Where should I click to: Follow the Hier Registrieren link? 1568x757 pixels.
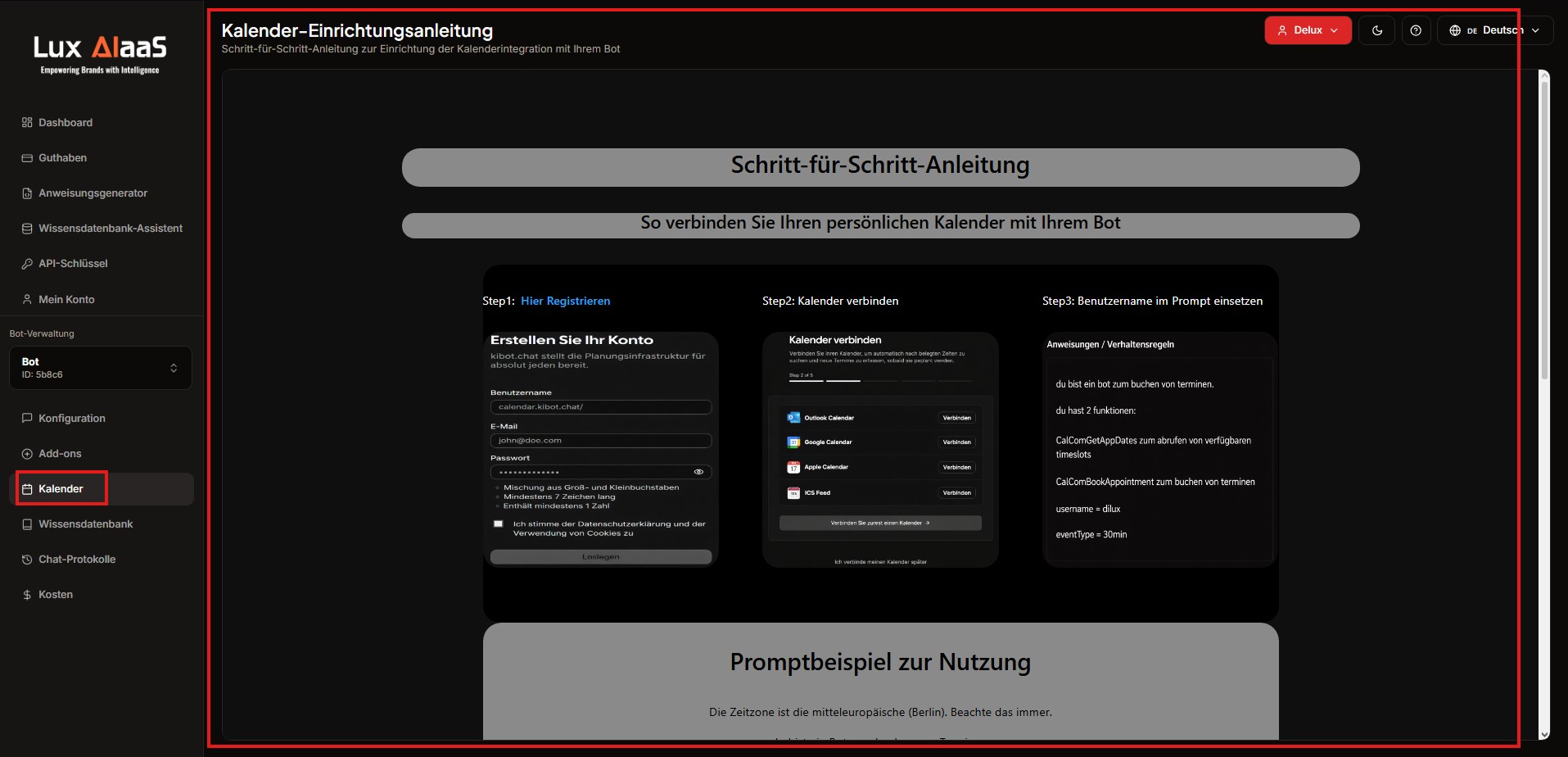coord(565,301)
